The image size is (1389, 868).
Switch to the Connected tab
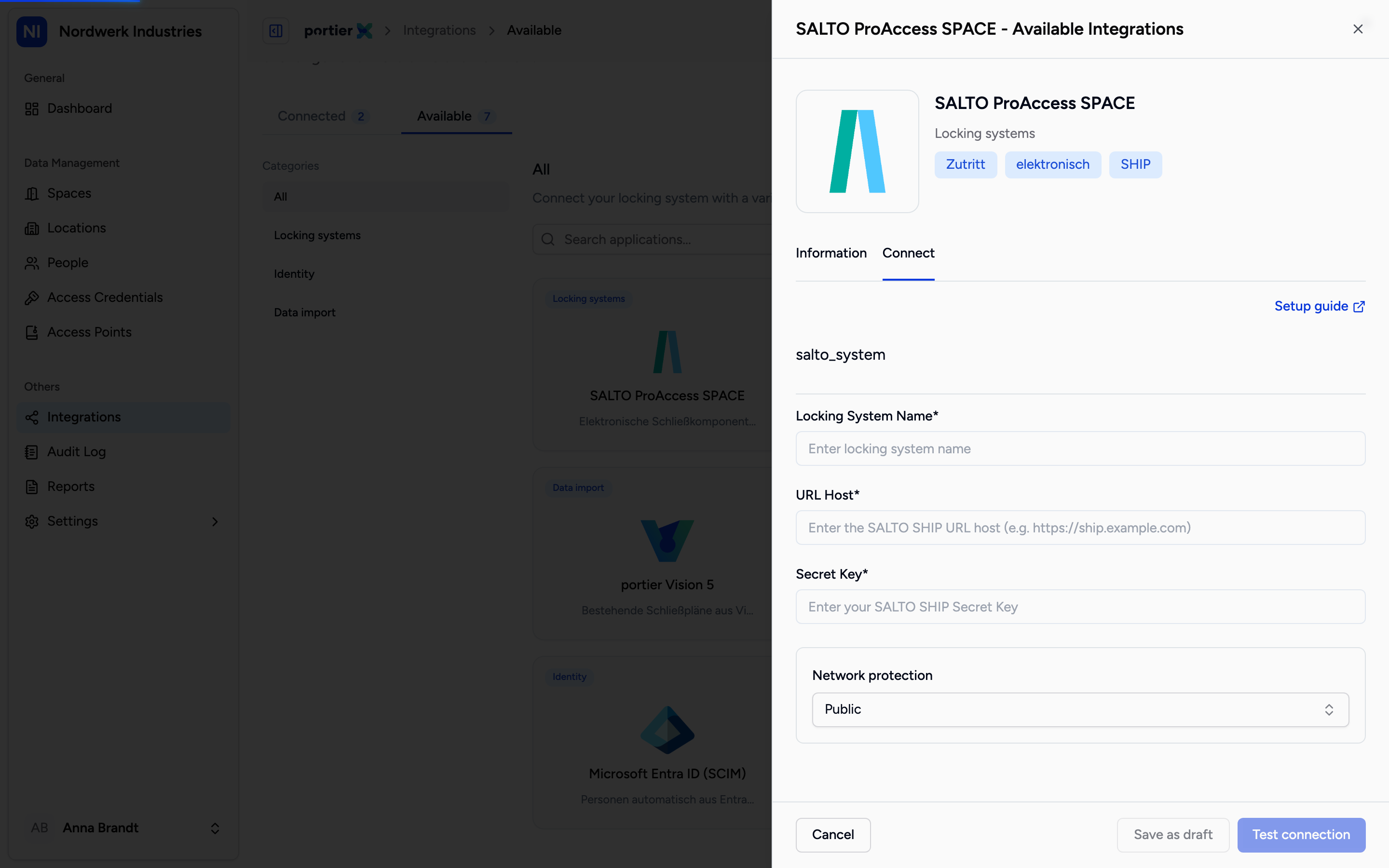pos(323,117)
